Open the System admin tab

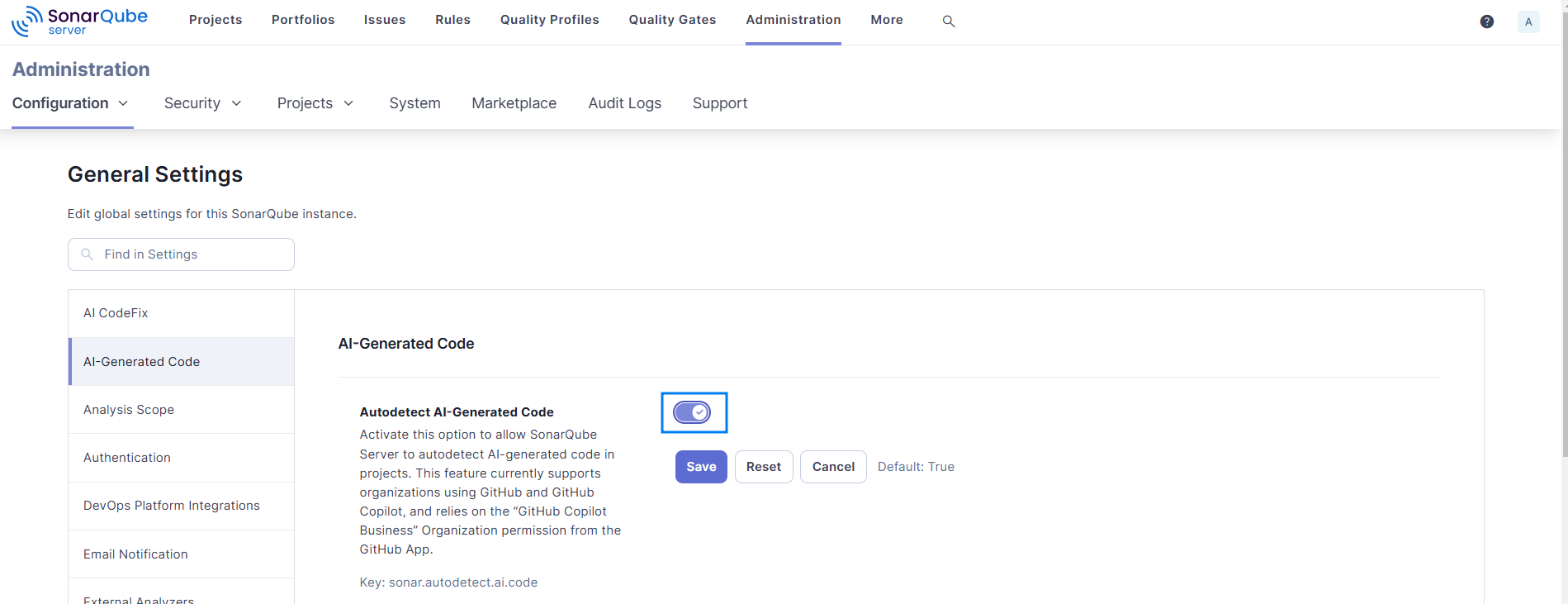coord(415,103)
